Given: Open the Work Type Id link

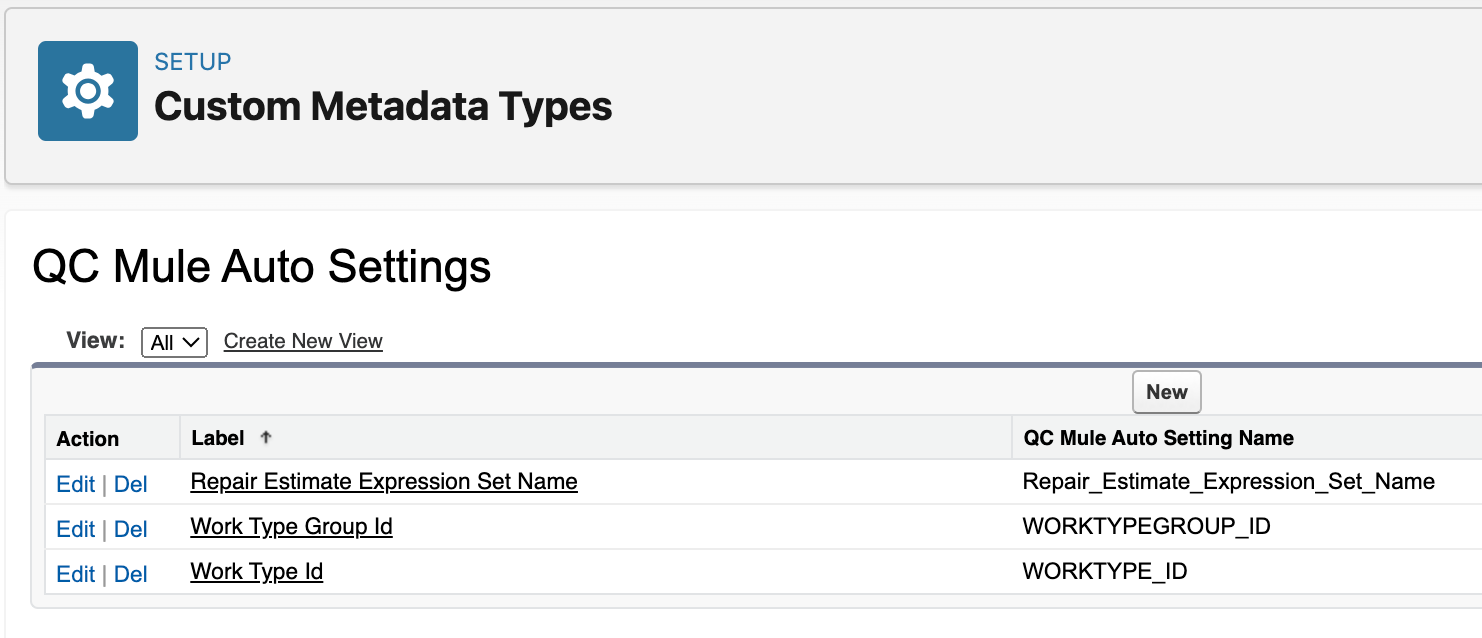Looking at the screenshot, I should pos(257,572).
